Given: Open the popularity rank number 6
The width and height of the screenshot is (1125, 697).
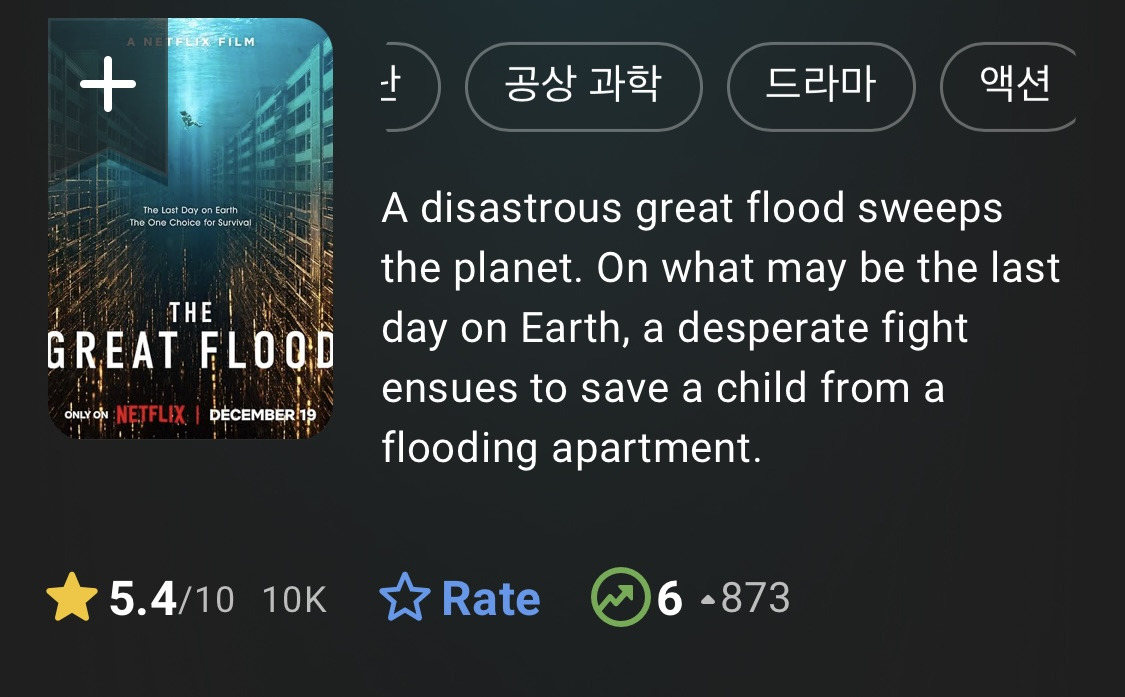Looking at the screenshot, I should (x=670, y=599).
